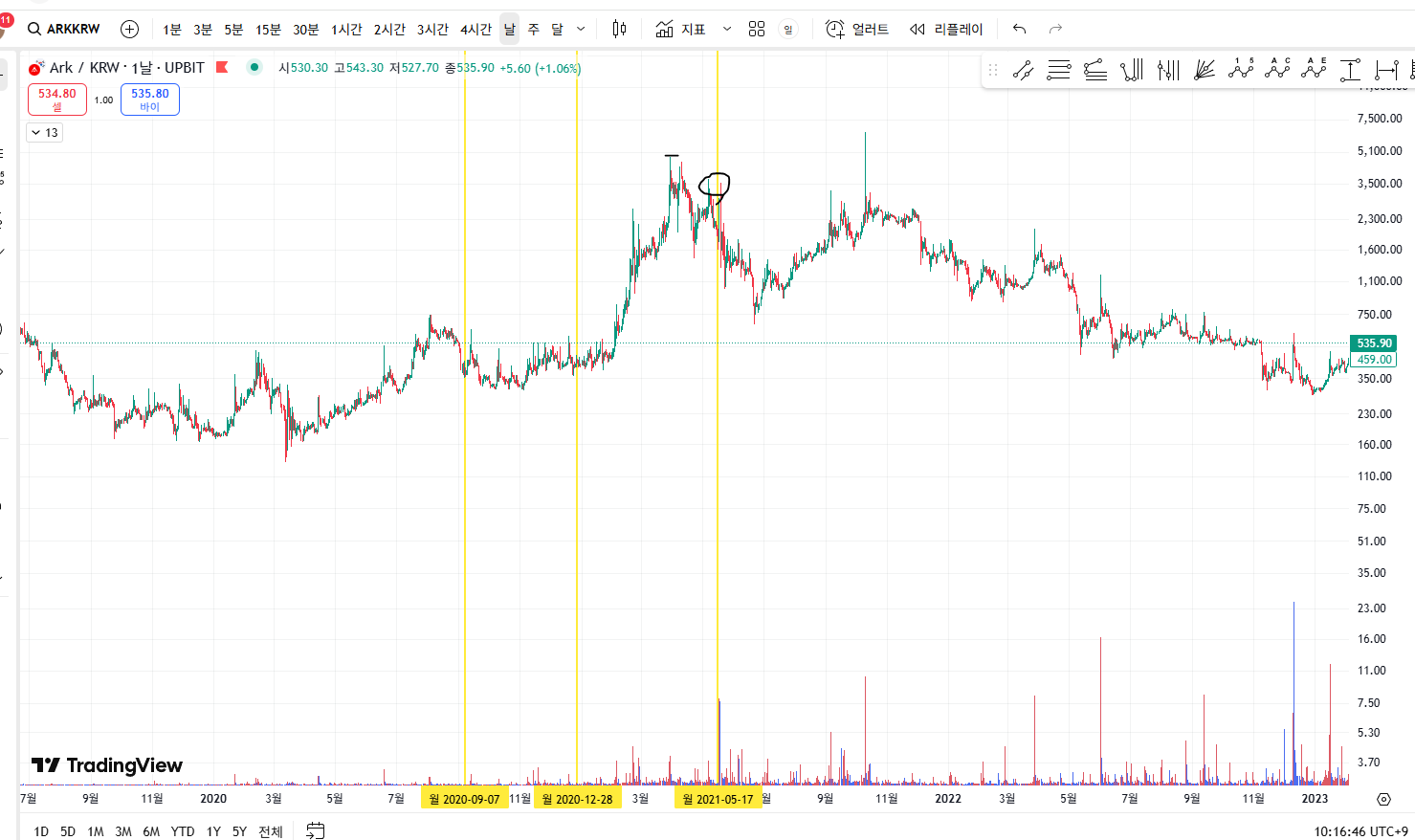
Task: Show the full range with 전체
Action: pos(271,831)
